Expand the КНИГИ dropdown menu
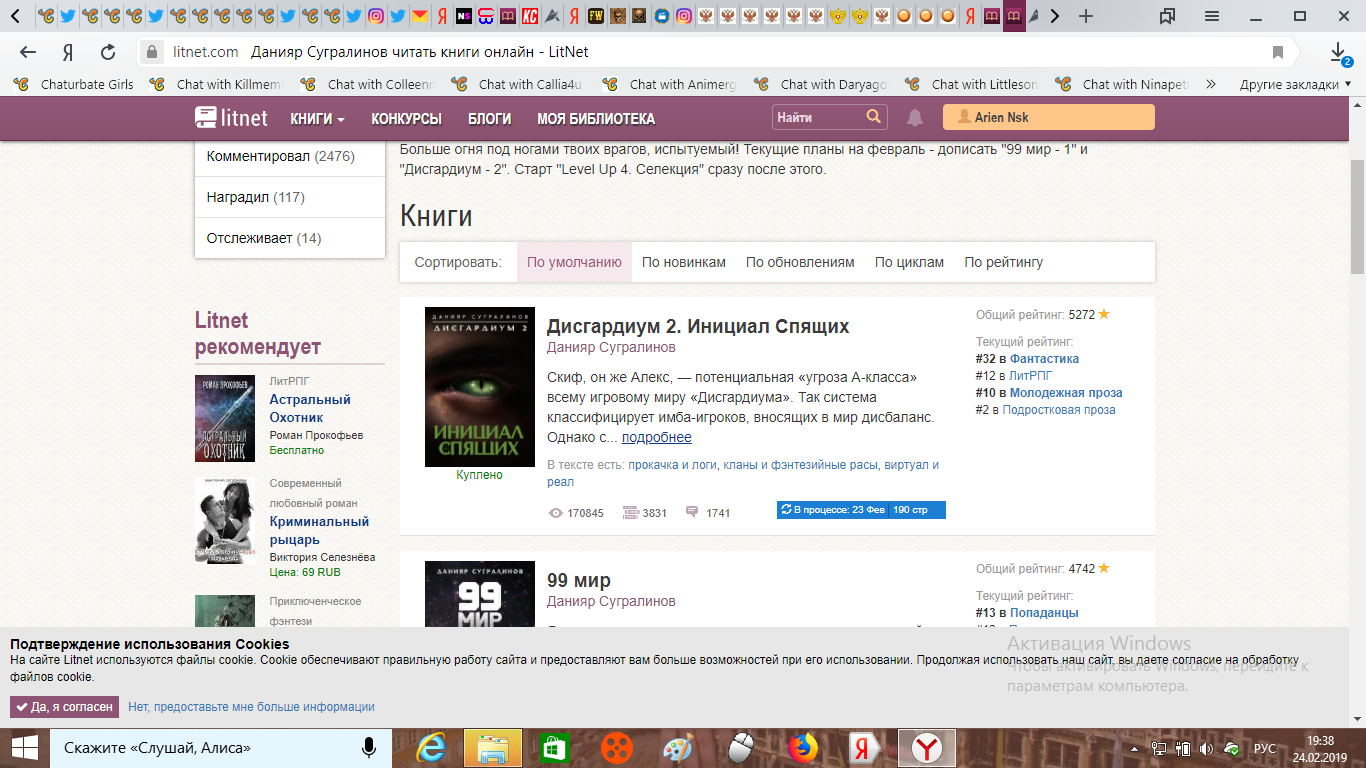This screenshot has height=768, width=1366. pyautogui.click(x=317, y=118)
